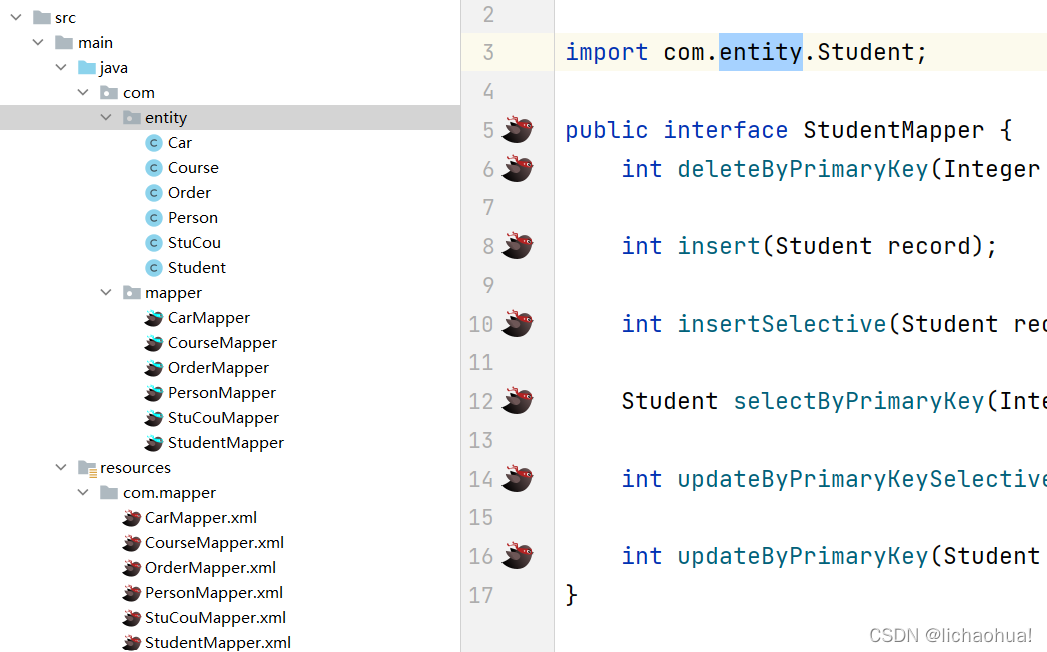1047x652 pixels.
Task: Click the gutter MyBatis icon on line 6
Action: (x=517, y=168)
